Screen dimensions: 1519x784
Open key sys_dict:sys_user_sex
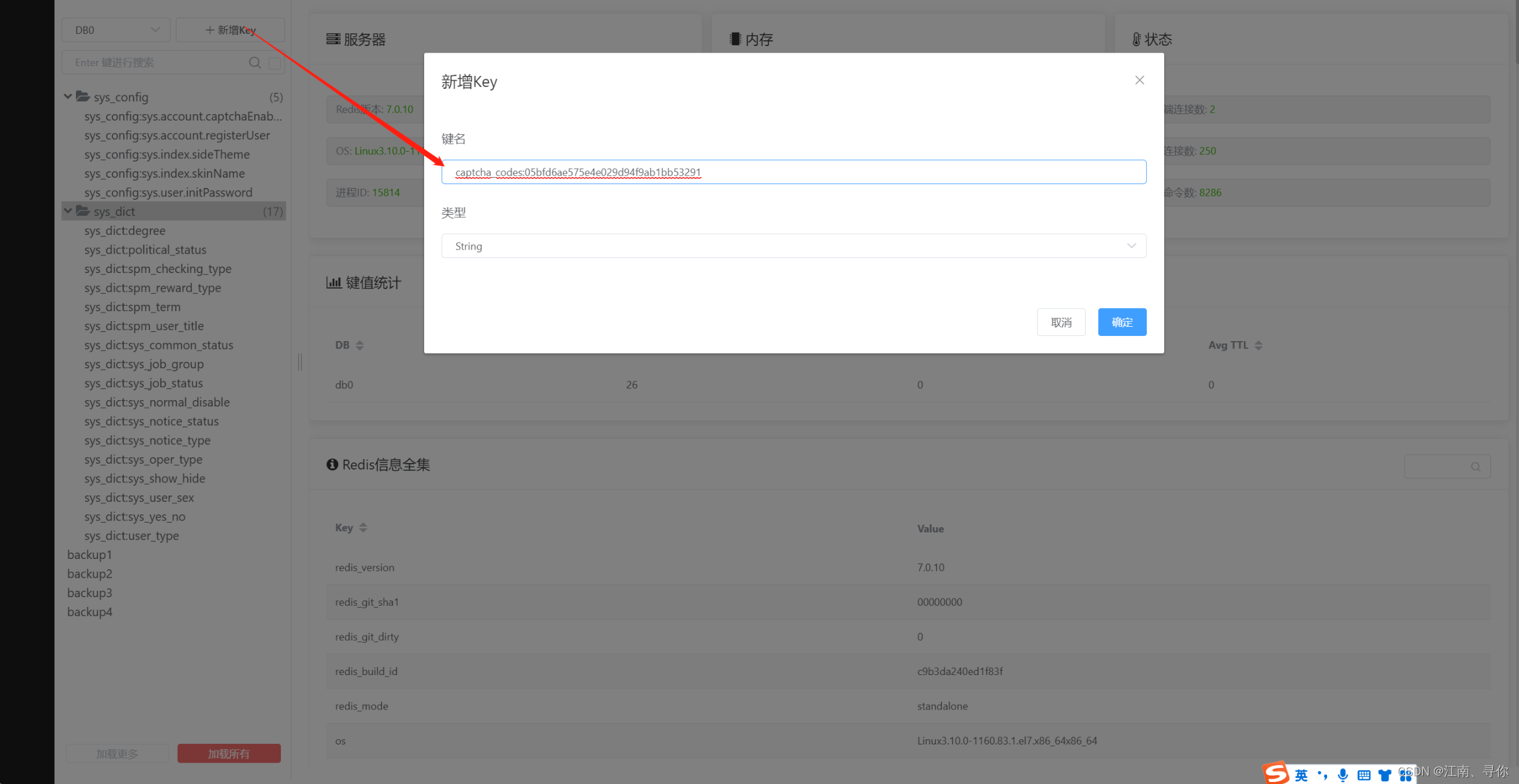pos(139,497)
